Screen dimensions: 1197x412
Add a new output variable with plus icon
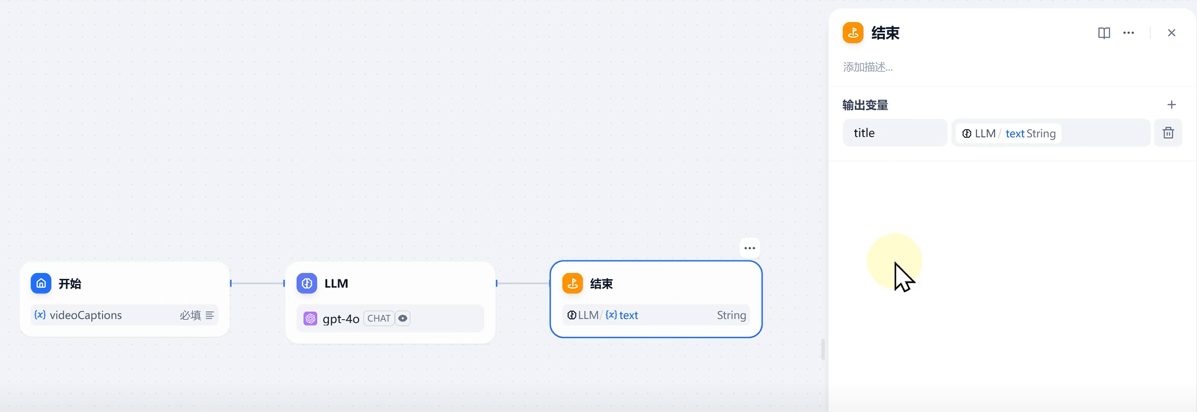tap(1172, 105)
